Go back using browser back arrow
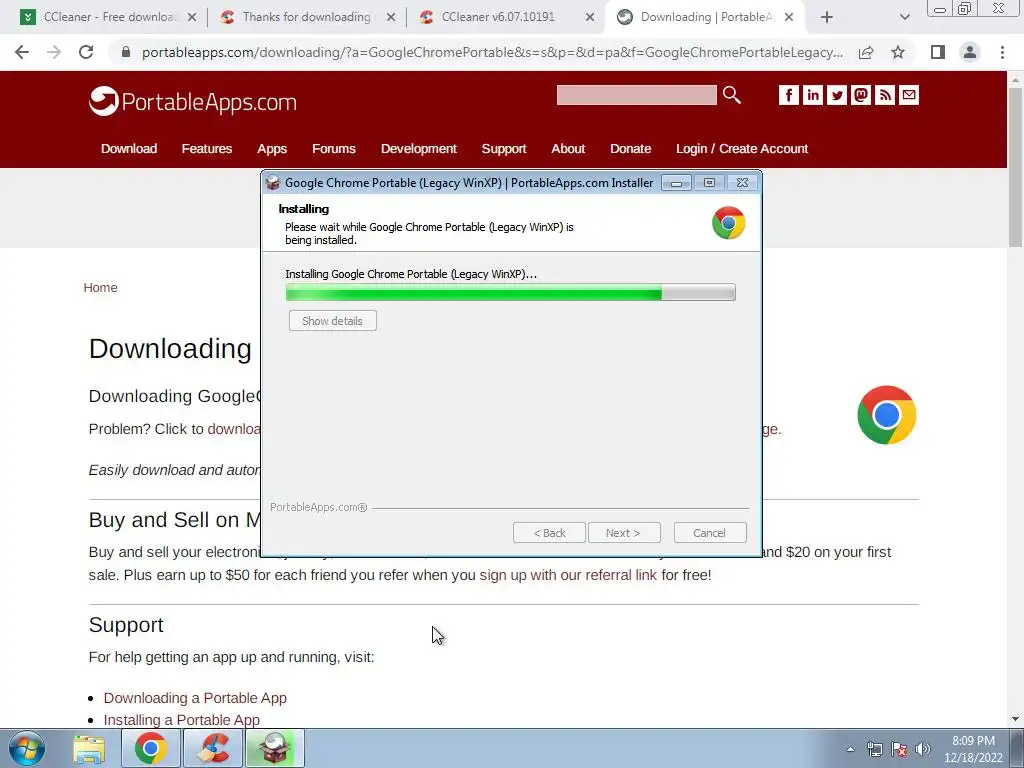The width and height of the screenshot is (1024, 768). coord(22,52)
